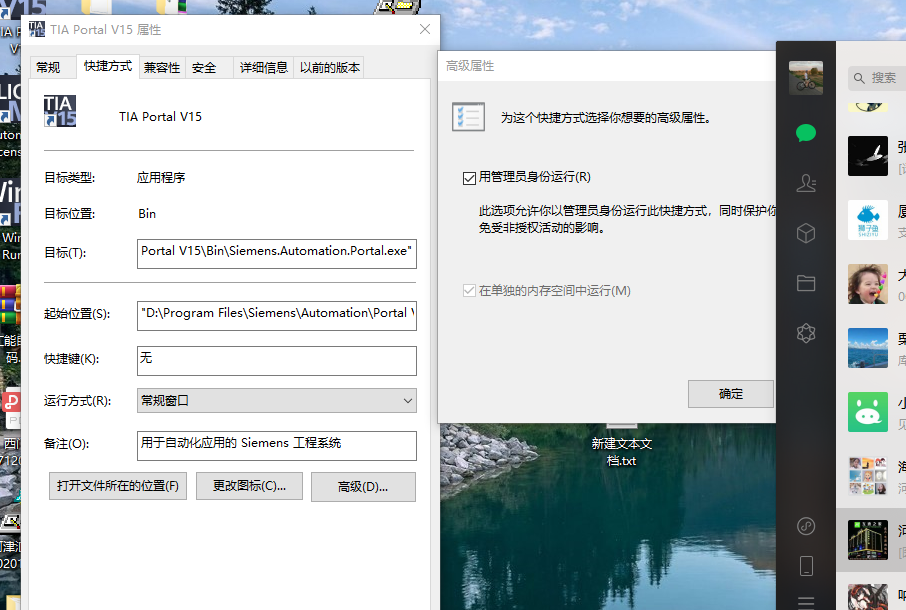906x610 pixels.
Task: Open WeChat Files folder icon in sidebar
Action: tap(806, 283)
